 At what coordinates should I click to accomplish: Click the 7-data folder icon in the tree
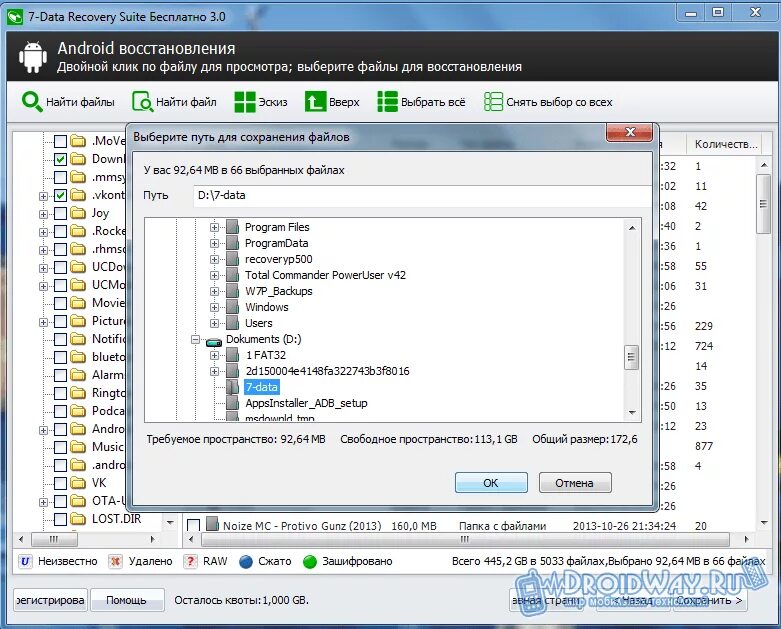click(x=232, y=387)
